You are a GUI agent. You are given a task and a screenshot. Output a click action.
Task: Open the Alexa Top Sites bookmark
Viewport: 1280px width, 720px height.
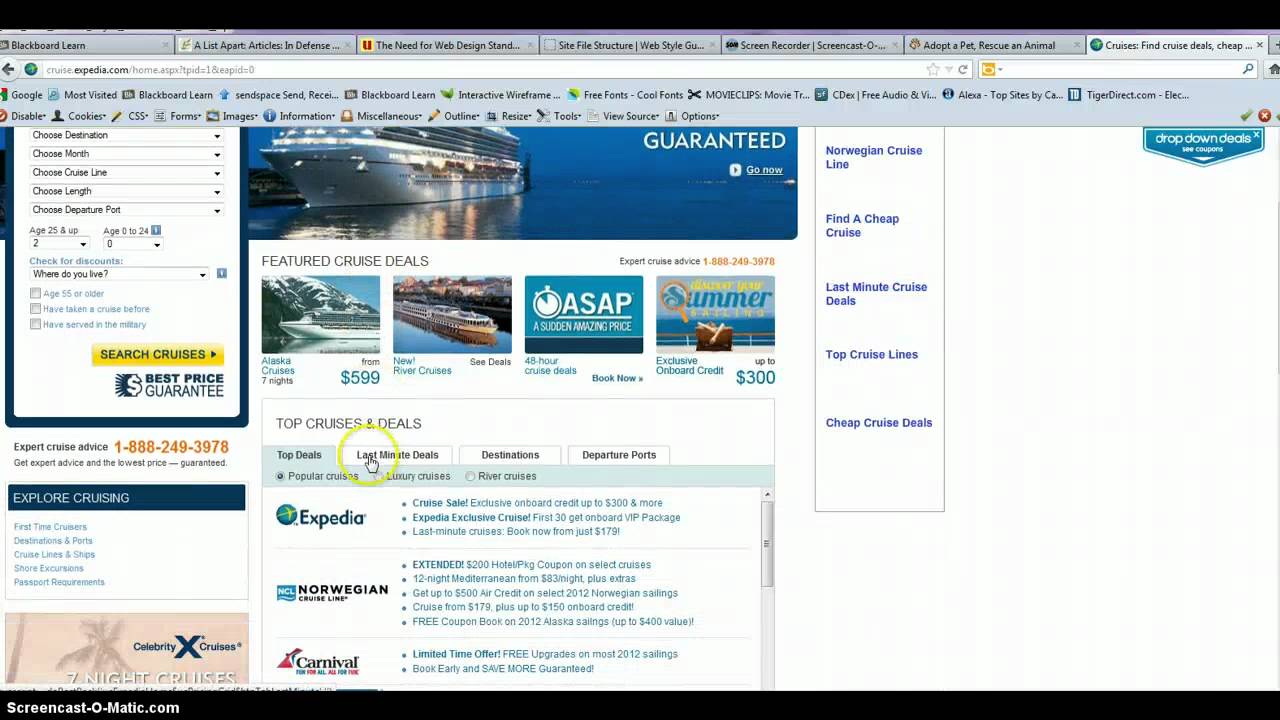(1003, 95)
